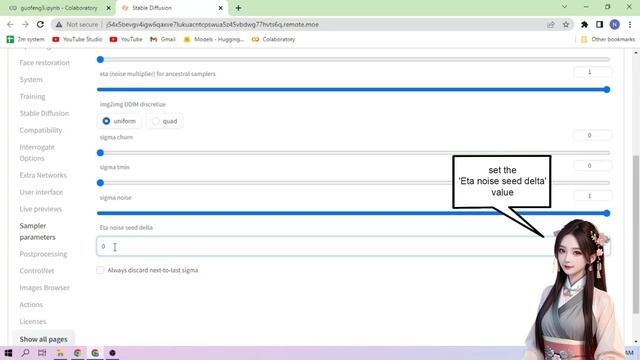Viewport: 640px width, 360px height.
Task: Open the Not secure site warning icon
Action: click(x=59, y=24)
